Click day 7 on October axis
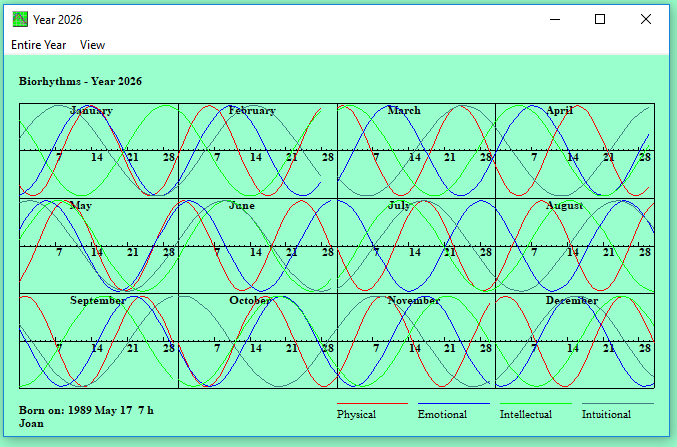The height and width of the screenshot is (447, 677). (217, 348)
